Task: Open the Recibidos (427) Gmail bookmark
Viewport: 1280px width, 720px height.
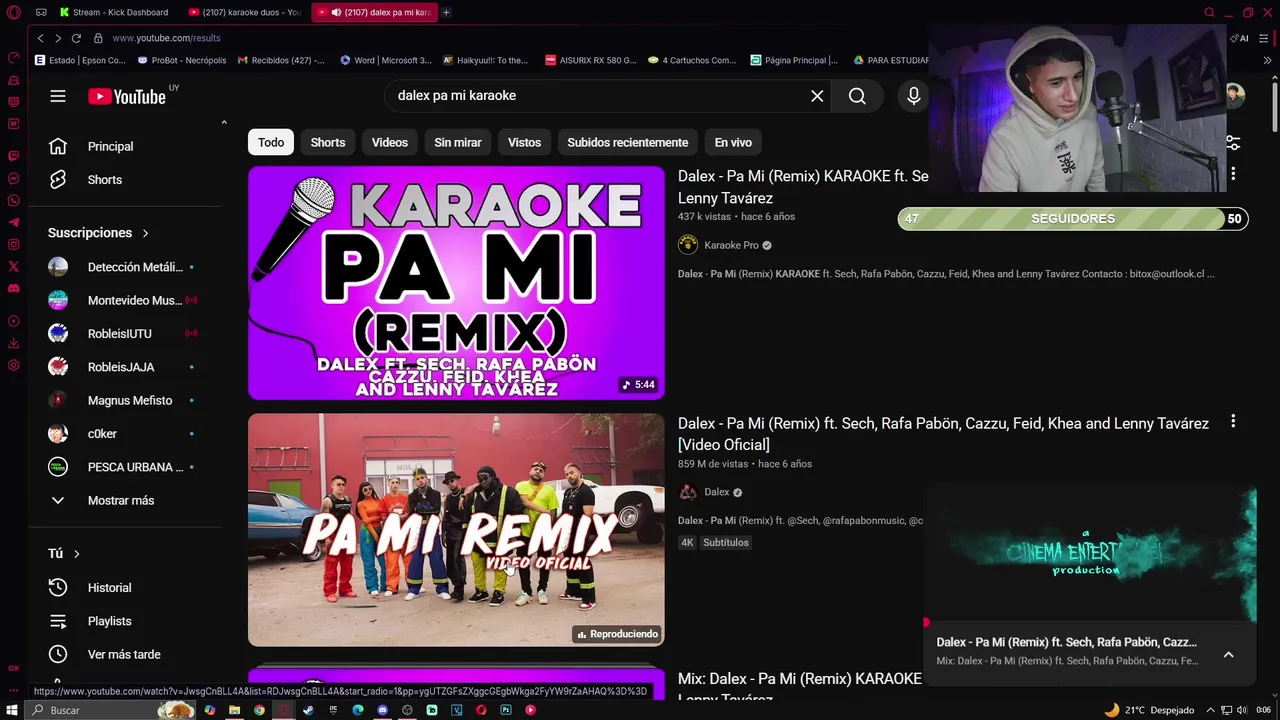Action: click(x=281, y=60)
